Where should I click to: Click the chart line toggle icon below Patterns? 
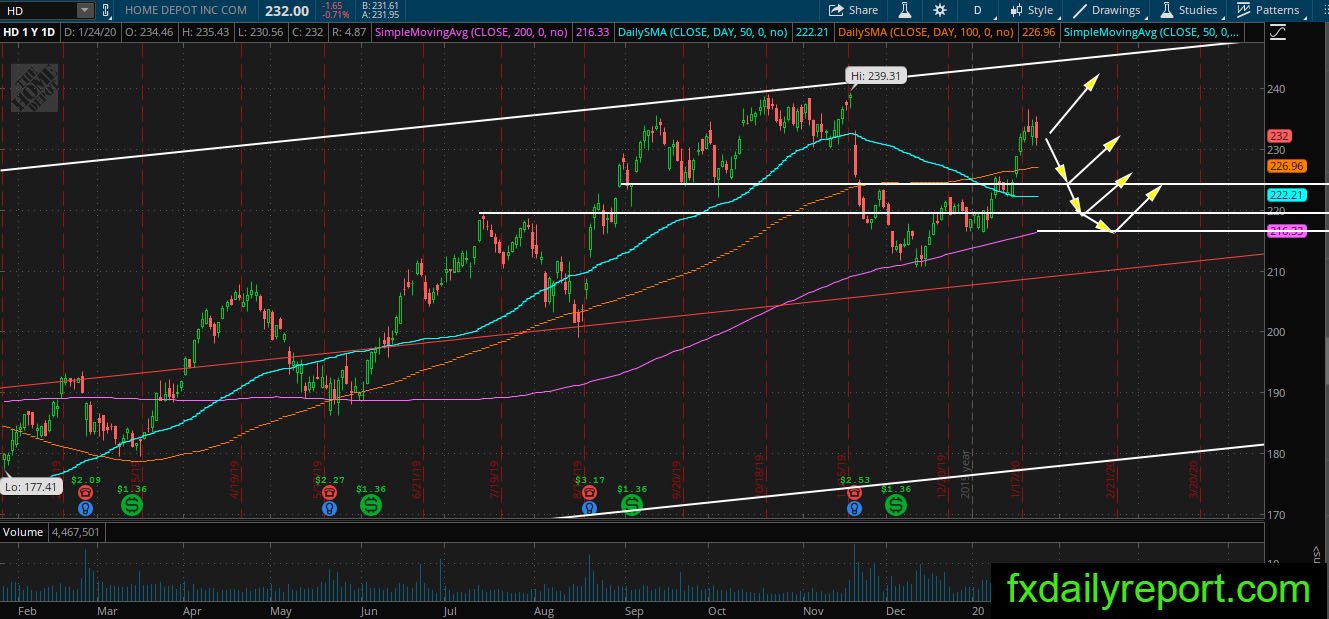(1277, 33)
